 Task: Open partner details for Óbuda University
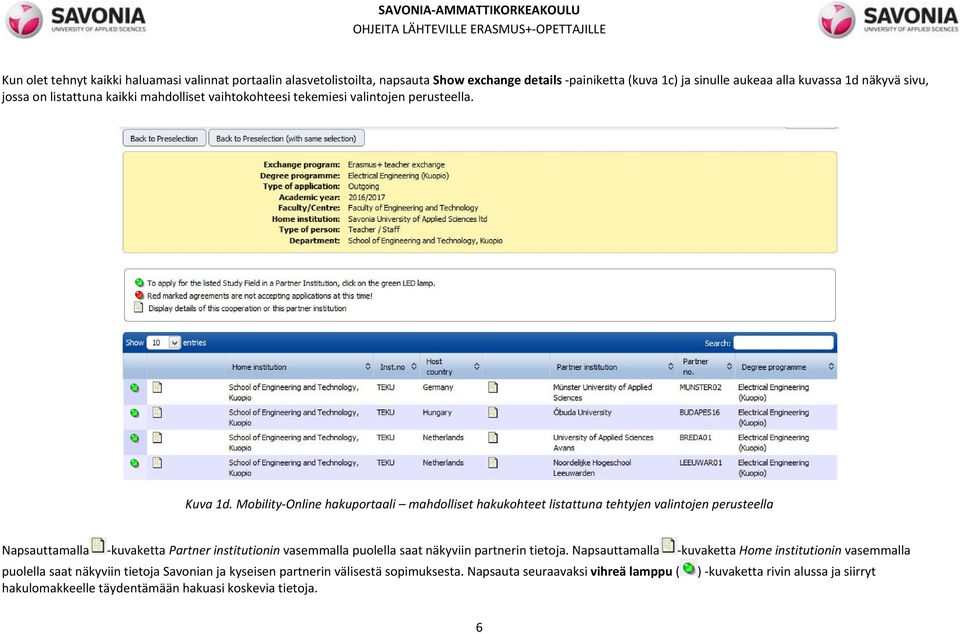(493, 412)
